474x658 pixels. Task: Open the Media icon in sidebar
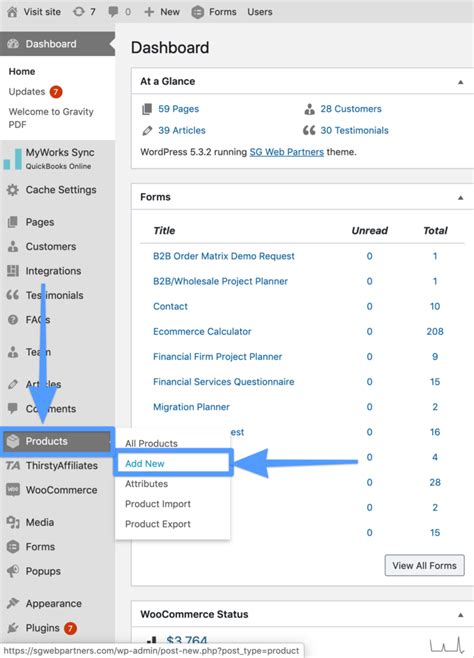[13, 522]
